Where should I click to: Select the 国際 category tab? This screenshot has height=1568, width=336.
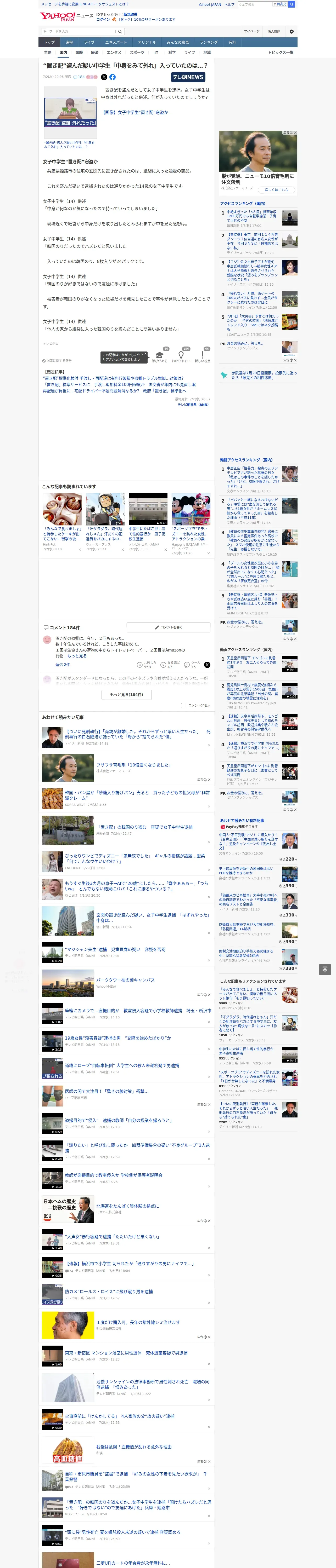tap(79, 52)
